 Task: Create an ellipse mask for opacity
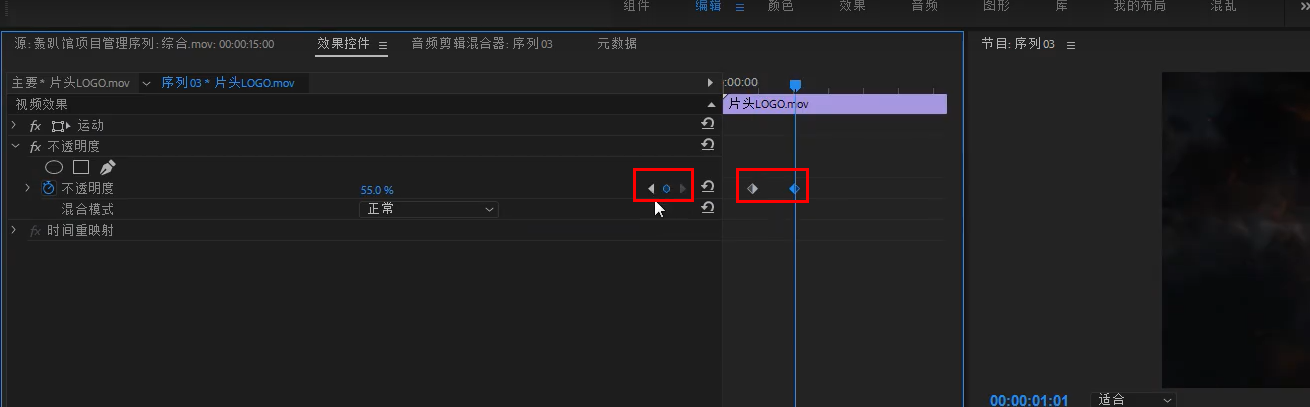click(55, 167)
